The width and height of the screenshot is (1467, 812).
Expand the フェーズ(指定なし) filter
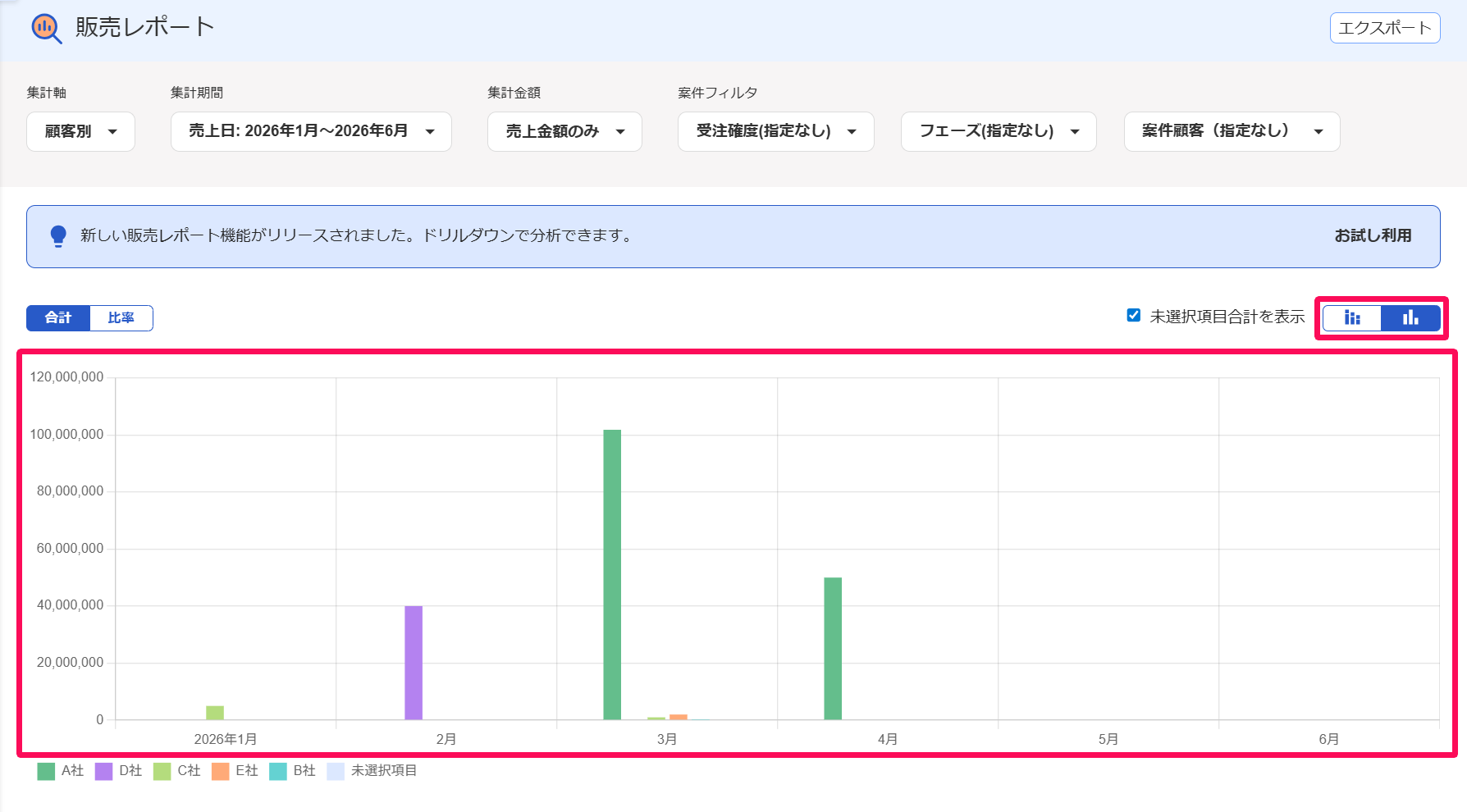point(999,131)
